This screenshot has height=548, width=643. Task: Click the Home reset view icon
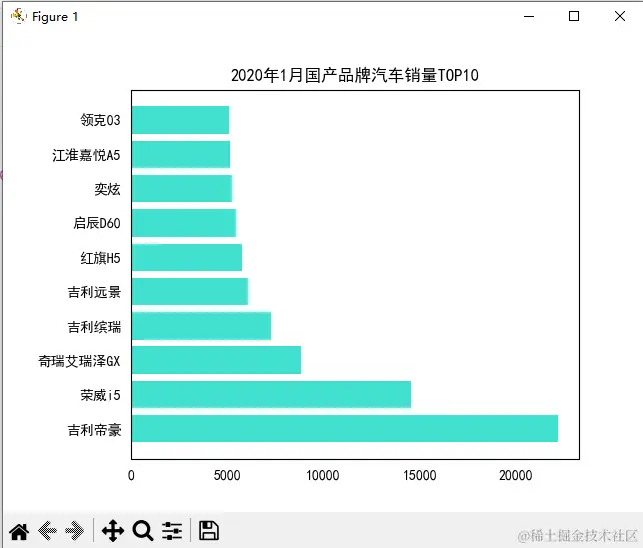click(x=19, y=530)
